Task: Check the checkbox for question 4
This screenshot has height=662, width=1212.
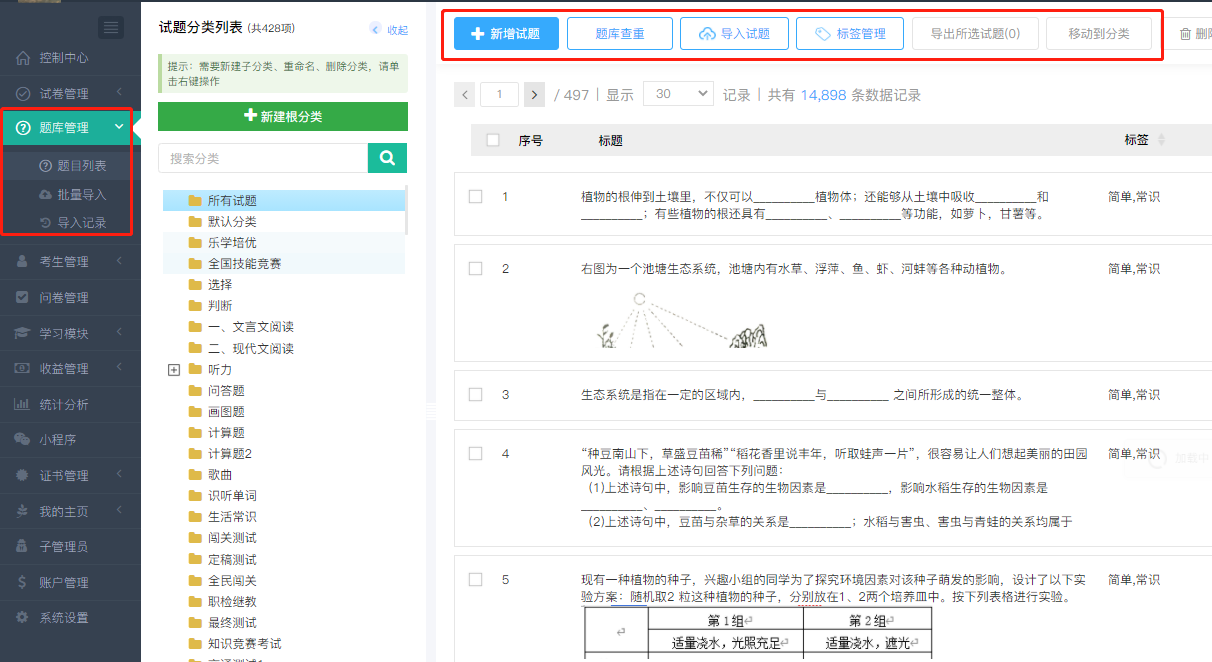Action: [476, 454]
